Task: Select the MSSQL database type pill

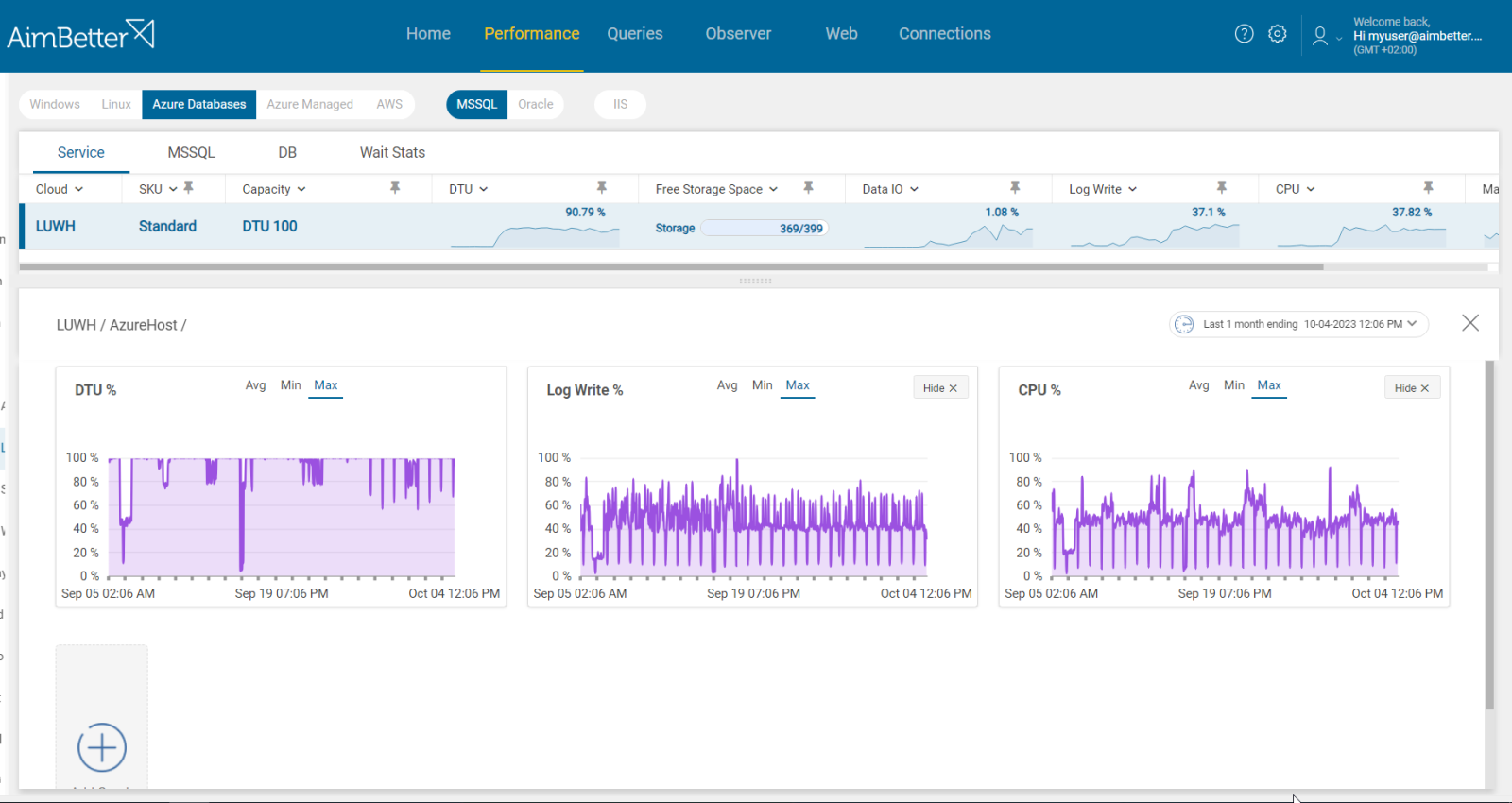Action: (477, 104)
